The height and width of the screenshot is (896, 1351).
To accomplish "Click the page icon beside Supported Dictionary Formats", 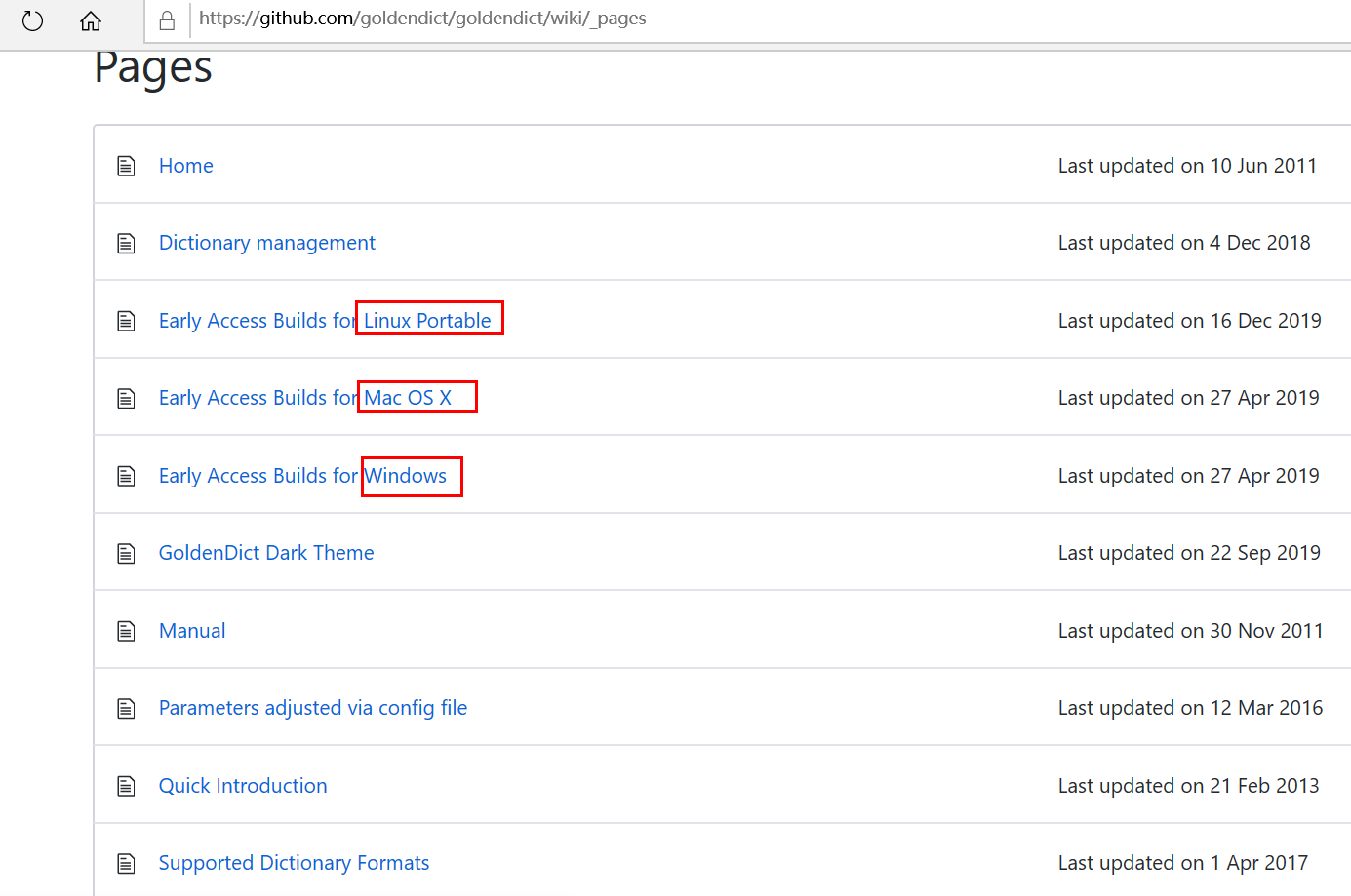I will [126, 863].
